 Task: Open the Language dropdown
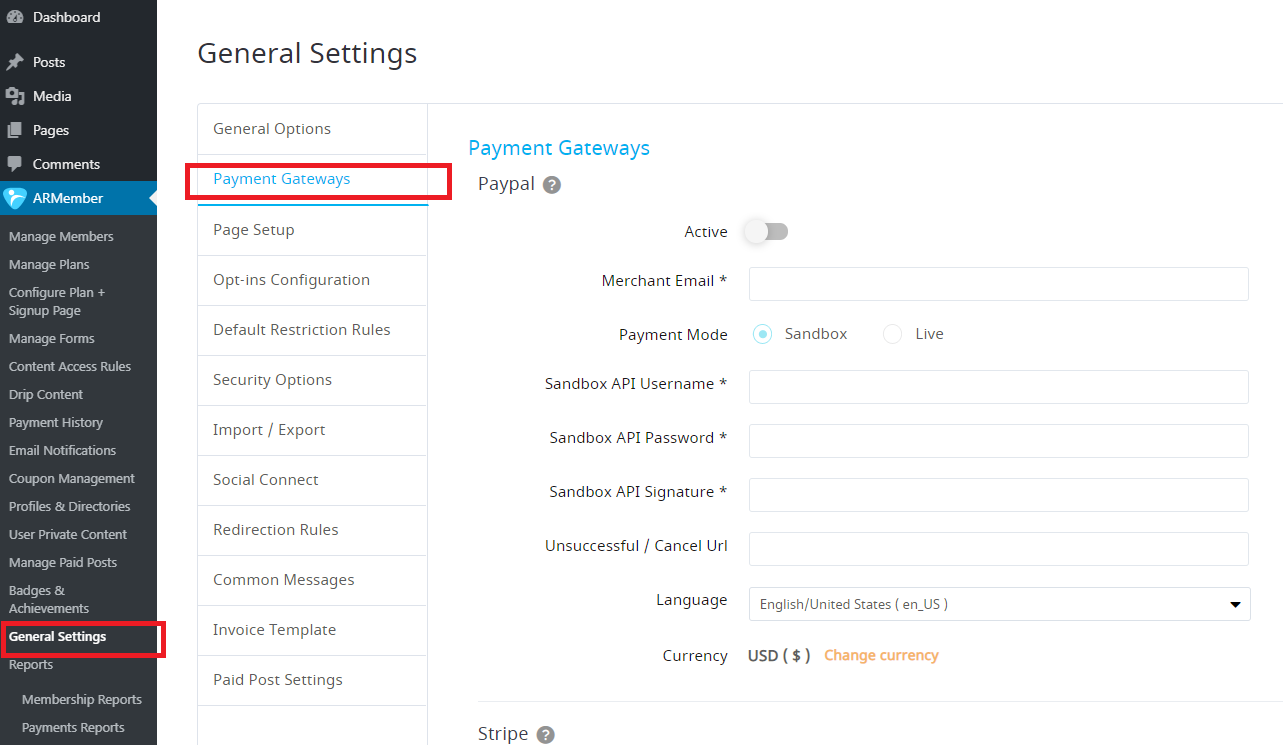(x=1000, y=604)
